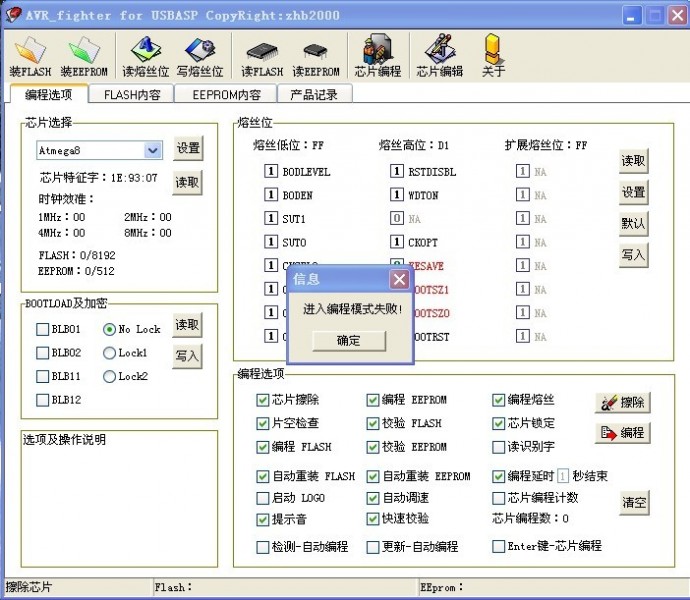The width and height of the screenshot is (690, 600).
Task: Click 读取 button next to 芯片特征字
Action: [187, 182]
